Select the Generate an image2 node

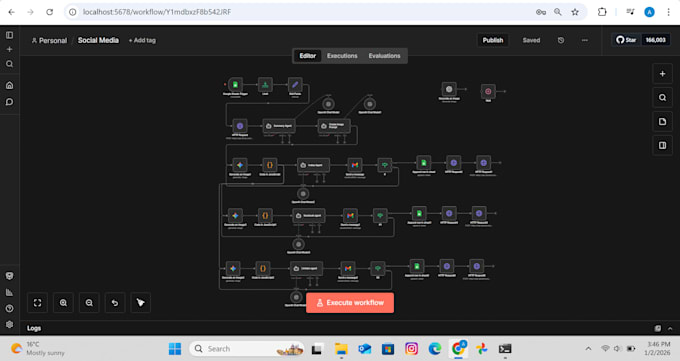coord(235,215)
